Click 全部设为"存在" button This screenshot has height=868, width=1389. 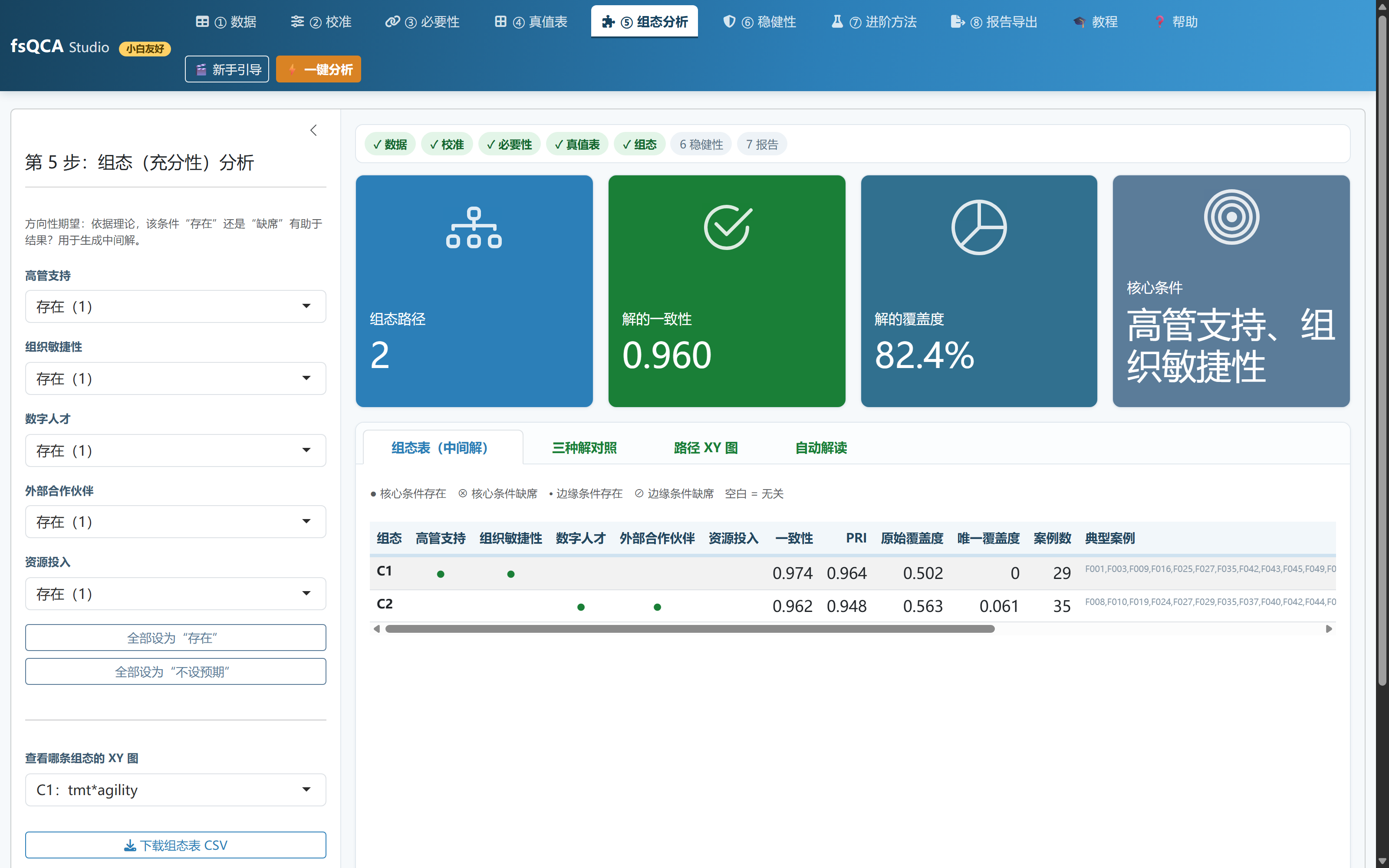click(176, 638)
